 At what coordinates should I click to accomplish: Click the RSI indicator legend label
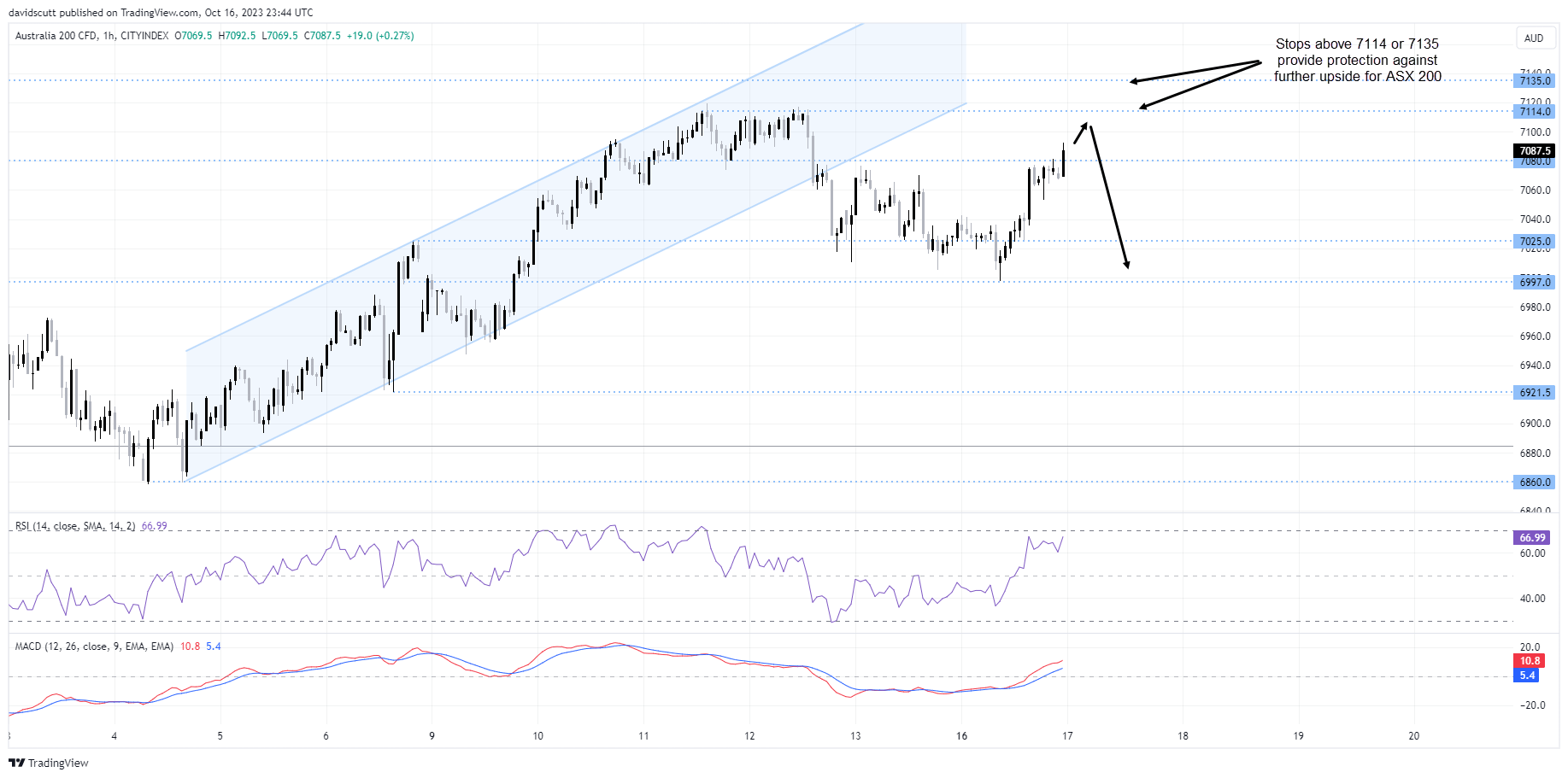(75, 526)
